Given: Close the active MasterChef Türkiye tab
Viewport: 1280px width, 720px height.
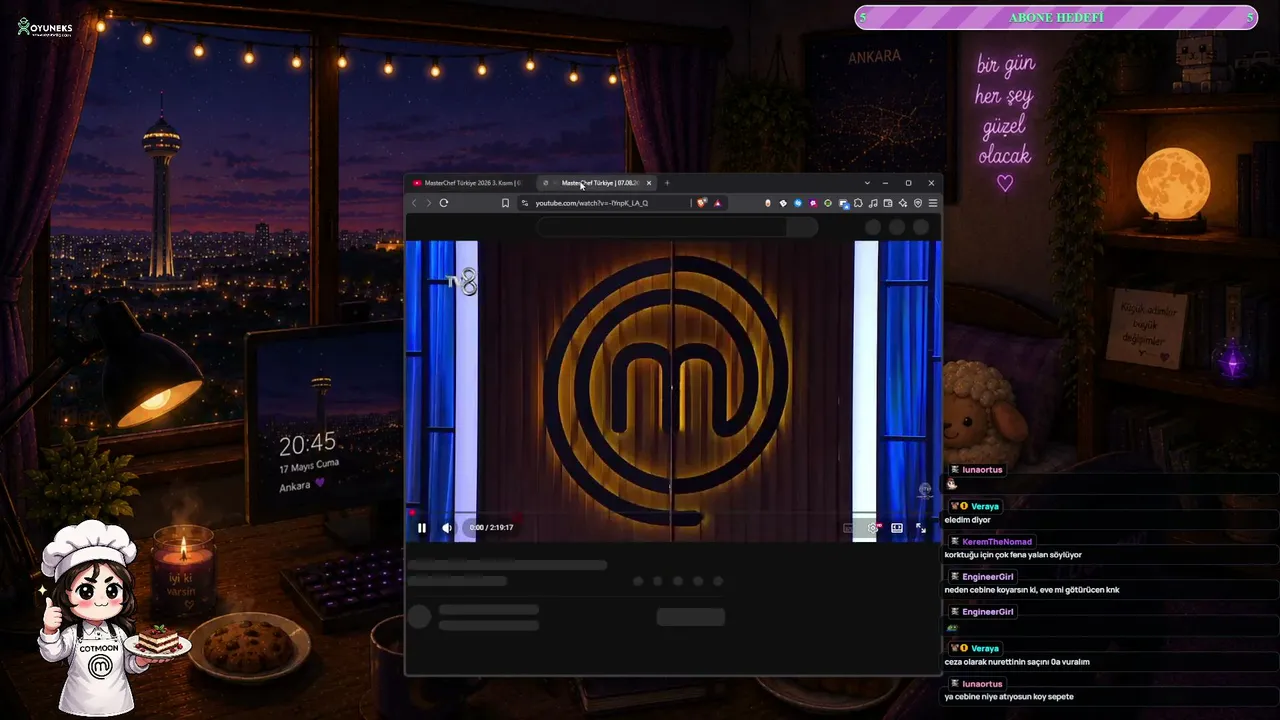Looking at the screenshot, I should (649, 183).
